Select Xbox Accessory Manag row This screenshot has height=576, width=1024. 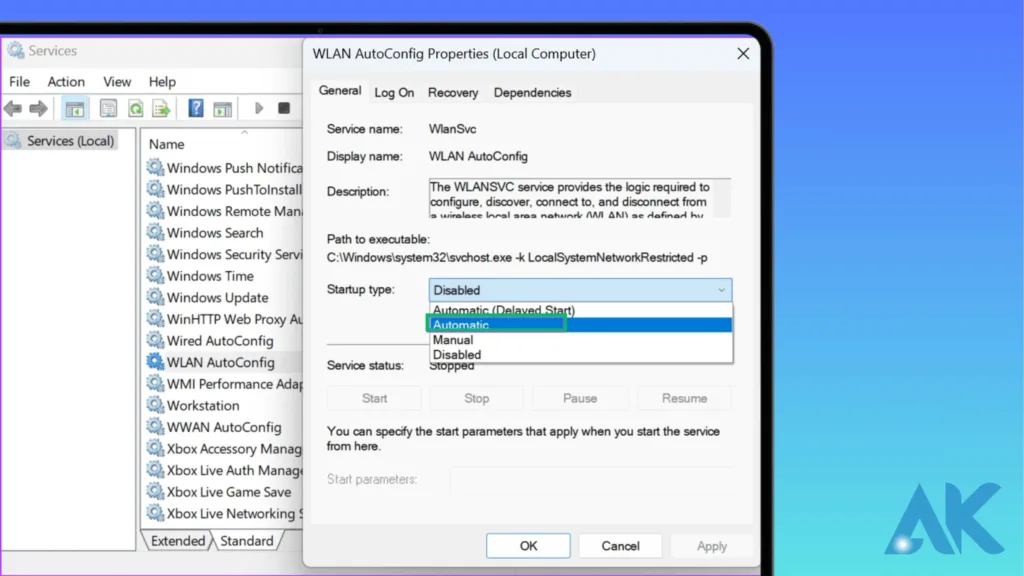click(224, 448)
